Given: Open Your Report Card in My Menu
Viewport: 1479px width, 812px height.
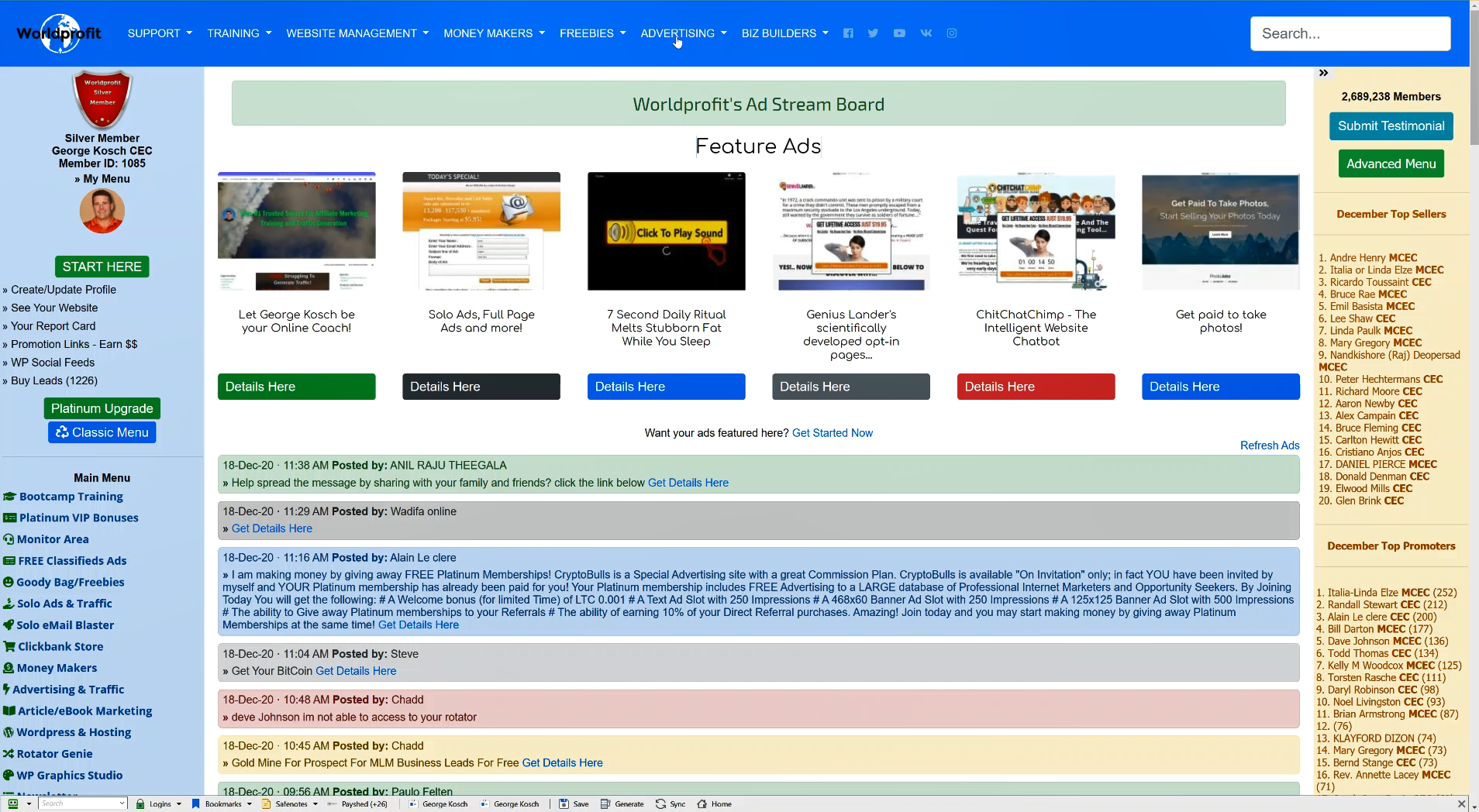Looking at the screenshot, I should click(x=53, y=326).
